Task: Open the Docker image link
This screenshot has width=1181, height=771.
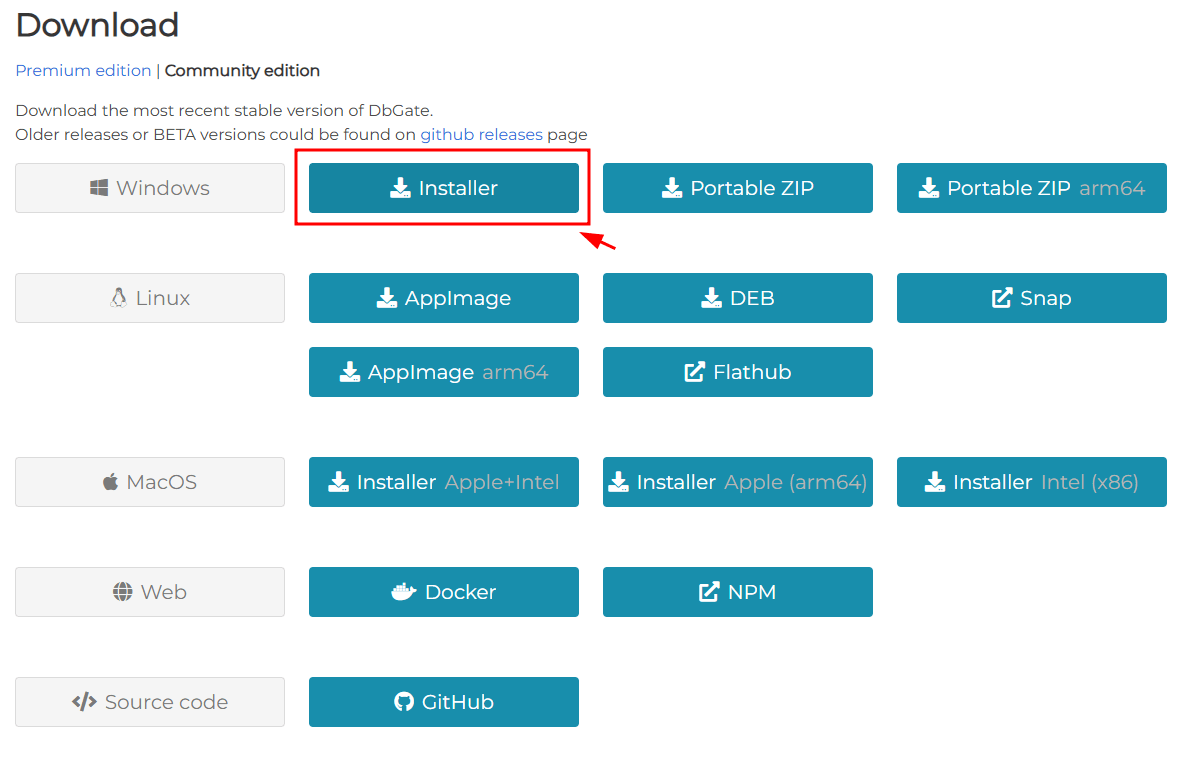Action: pos(444,592)
